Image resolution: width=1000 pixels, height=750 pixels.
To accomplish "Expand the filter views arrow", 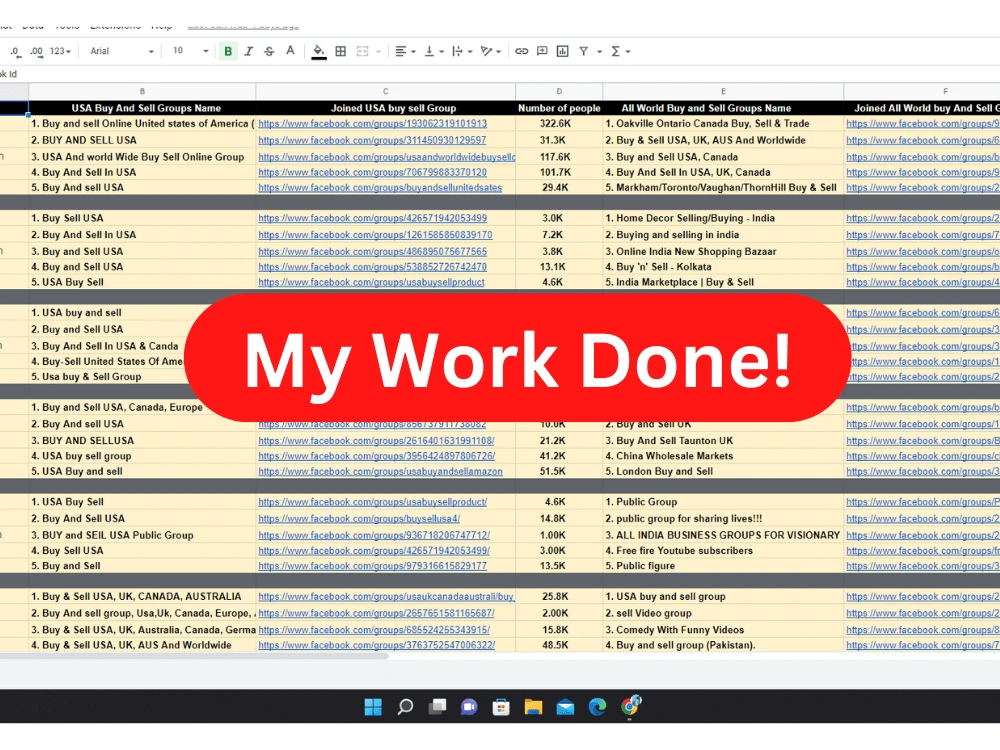I will point(599,52).
